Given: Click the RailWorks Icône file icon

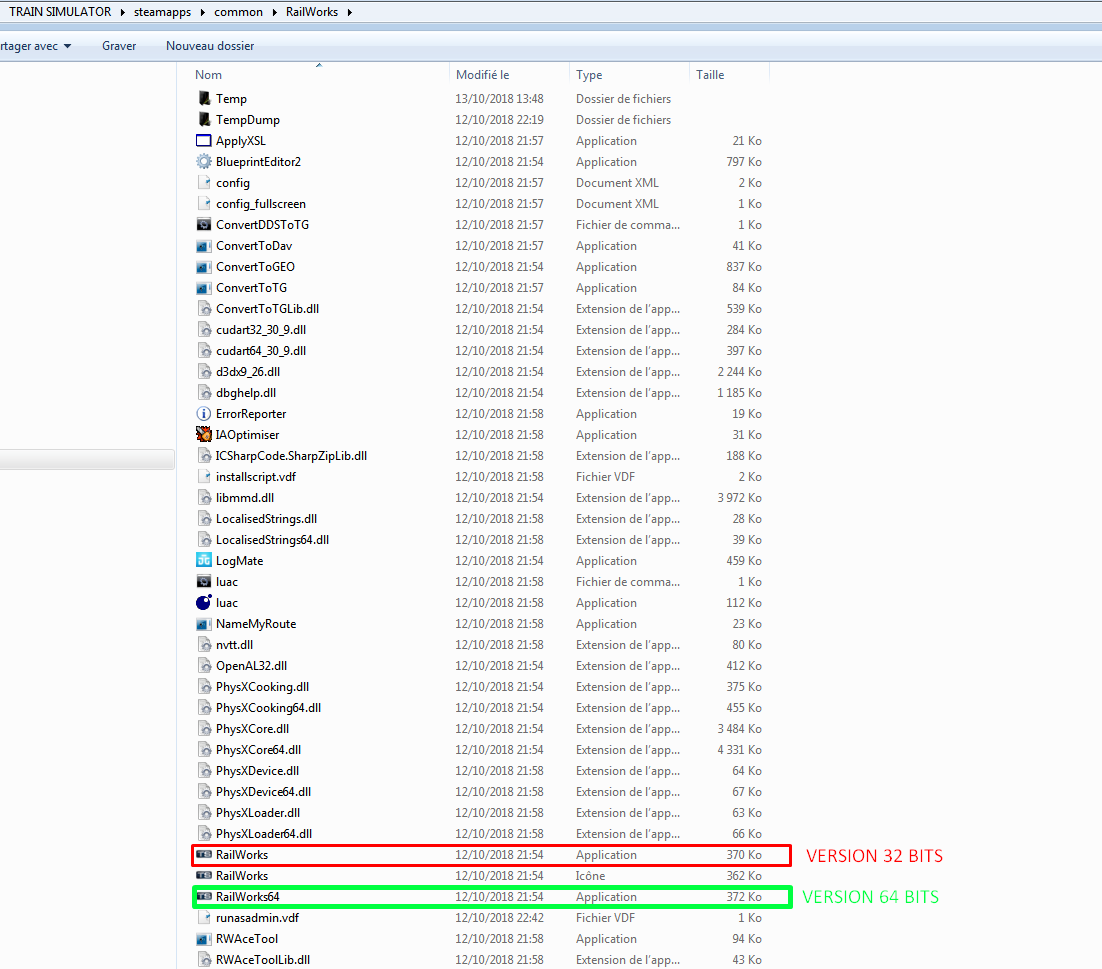Looking at the screenshot, I should [204, 876].
